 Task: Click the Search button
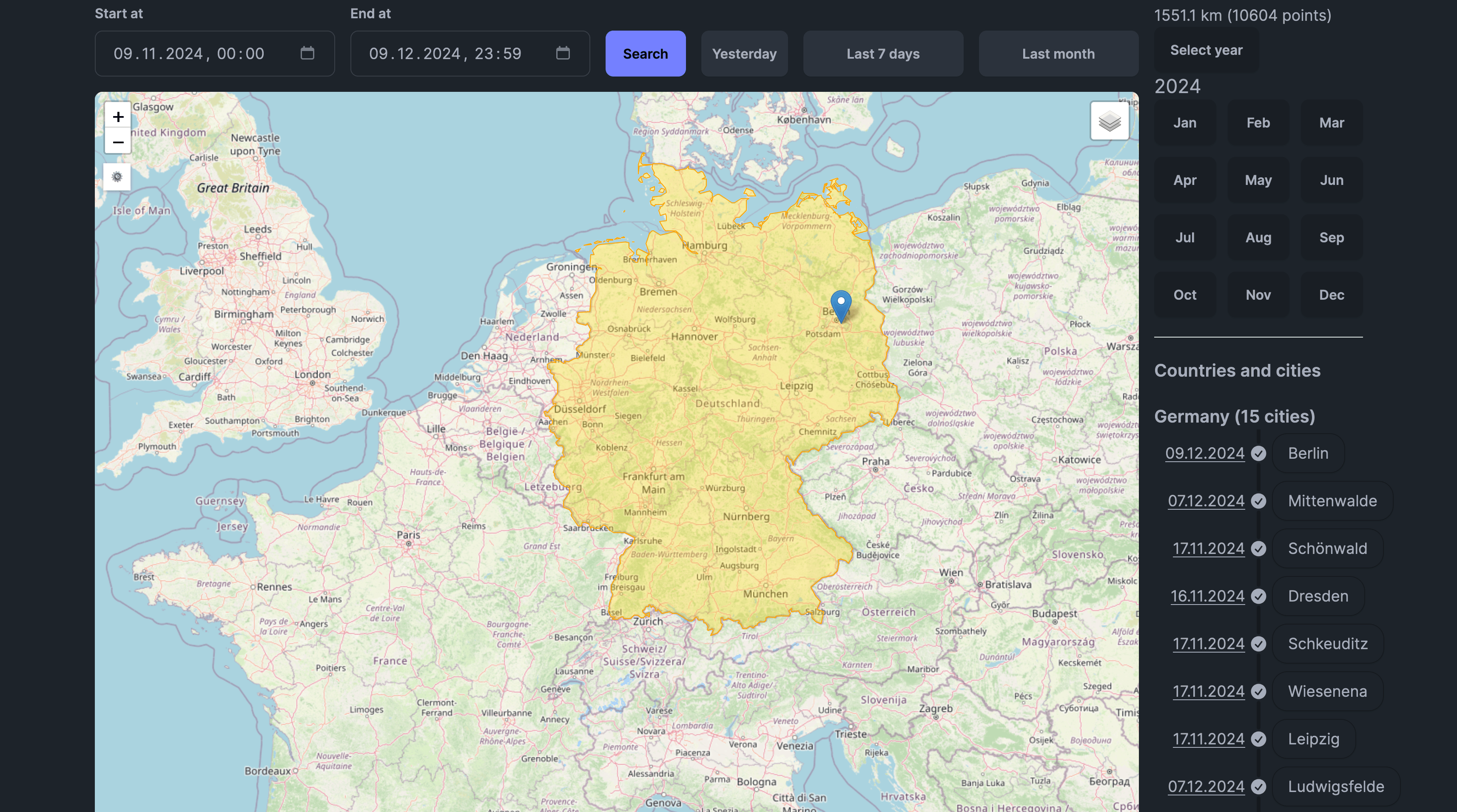click(x=645, y=53)
